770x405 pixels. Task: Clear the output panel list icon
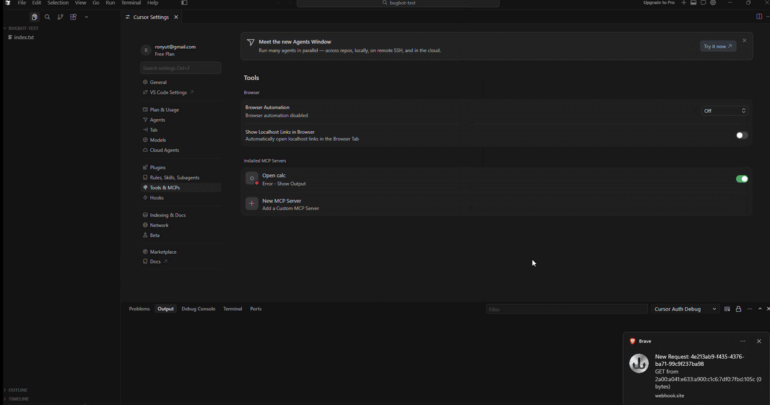pyautogui.click(x=727, y=309)
